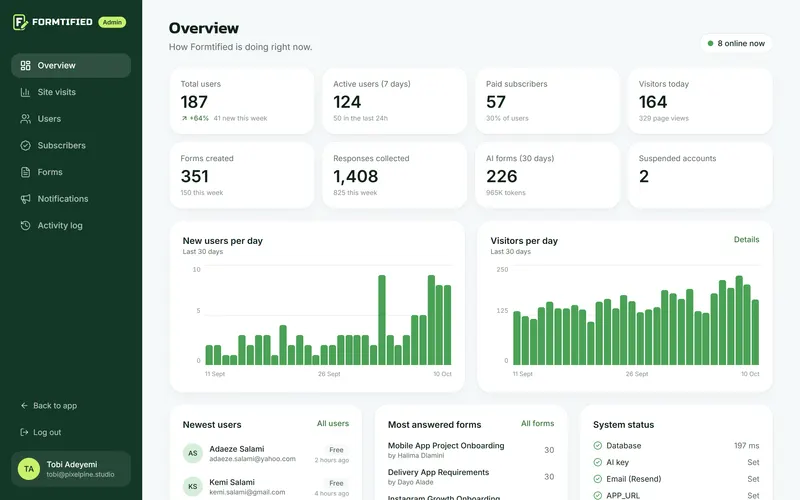
Task: Click the All forms link
Action: 537,423
